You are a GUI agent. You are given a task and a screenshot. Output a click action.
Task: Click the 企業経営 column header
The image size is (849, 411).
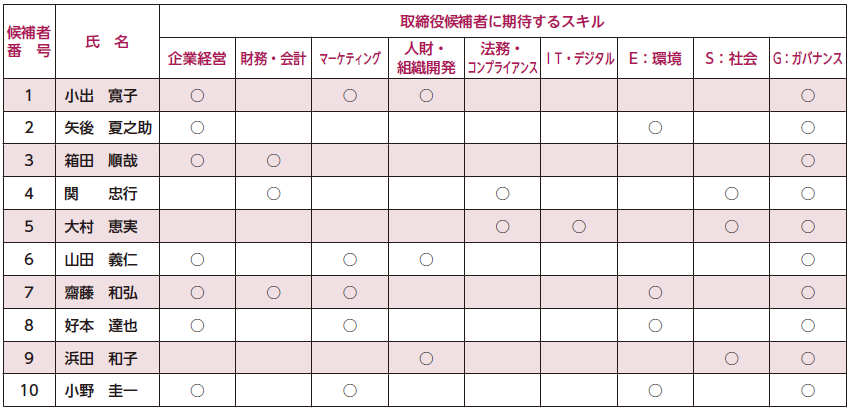pos(197,59)
